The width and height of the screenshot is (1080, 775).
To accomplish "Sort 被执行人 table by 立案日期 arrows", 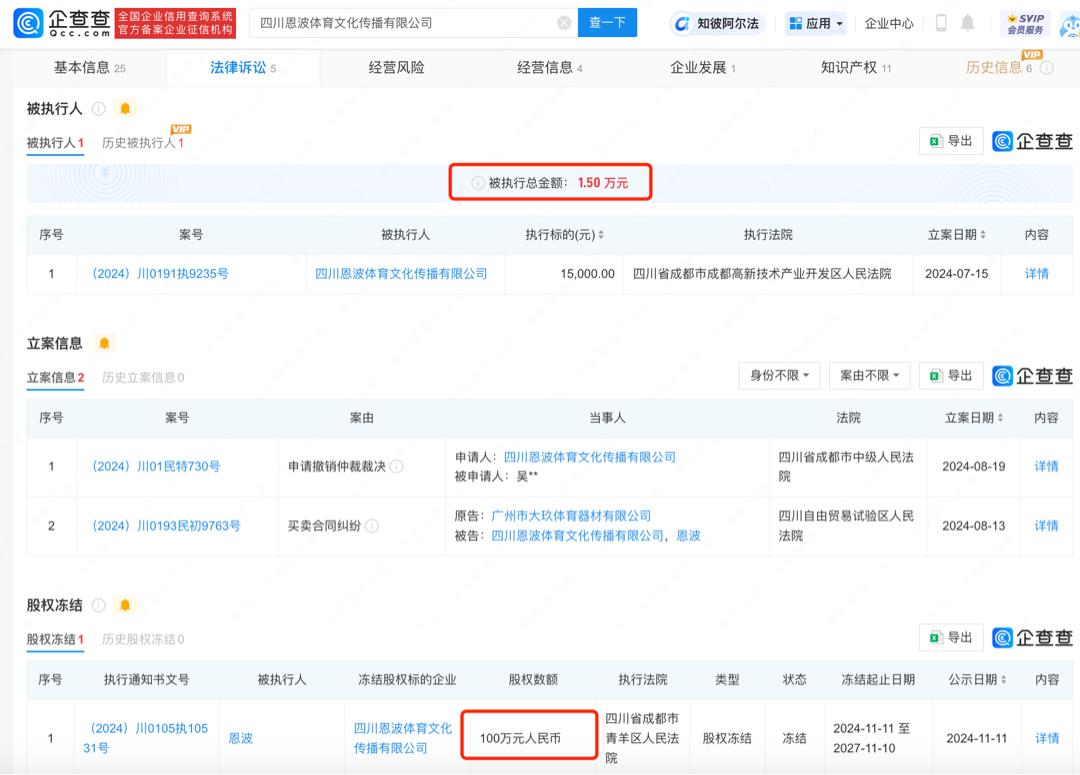I will [x=983, y=235].
